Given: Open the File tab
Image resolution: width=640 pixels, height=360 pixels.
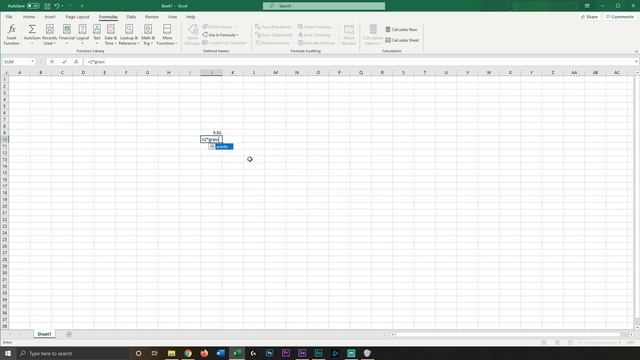Looking at the screenshot, I should [9, 17].
